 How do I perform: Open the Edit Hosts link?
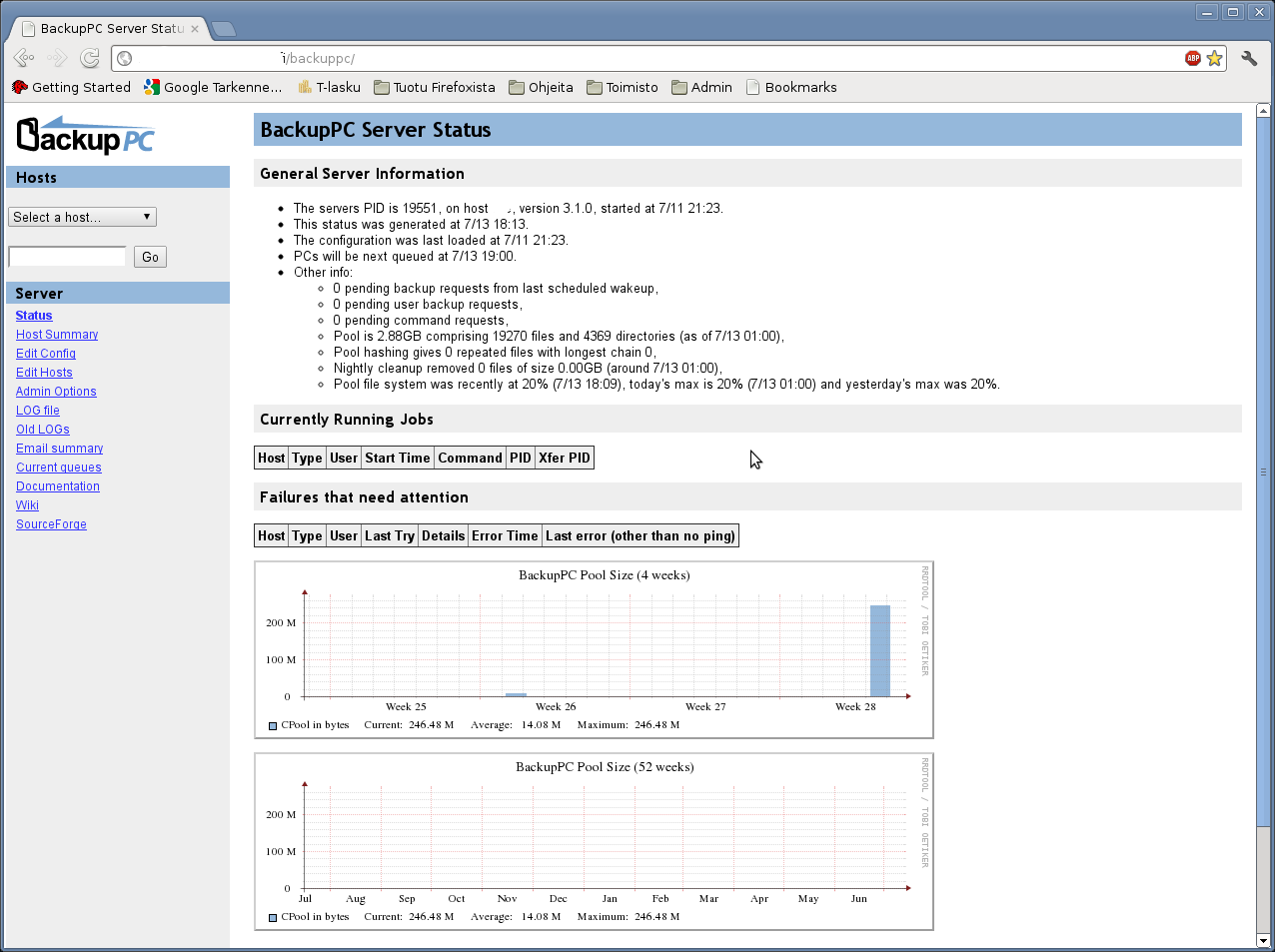(44, 373)
